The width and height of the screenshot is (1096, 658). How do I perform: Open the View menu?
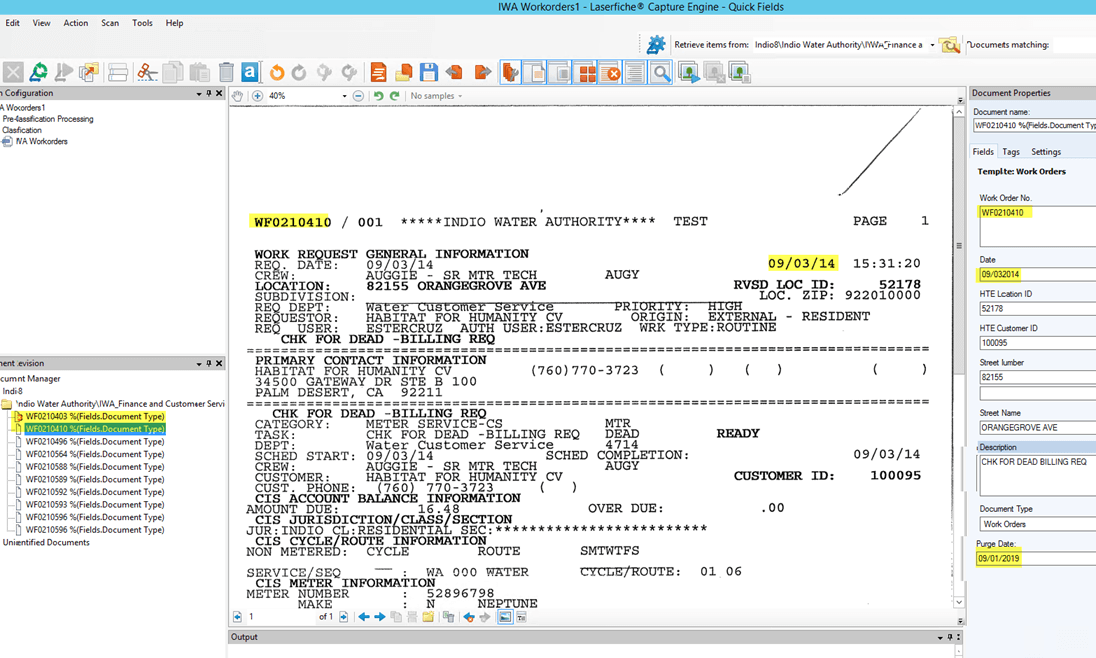41,23
